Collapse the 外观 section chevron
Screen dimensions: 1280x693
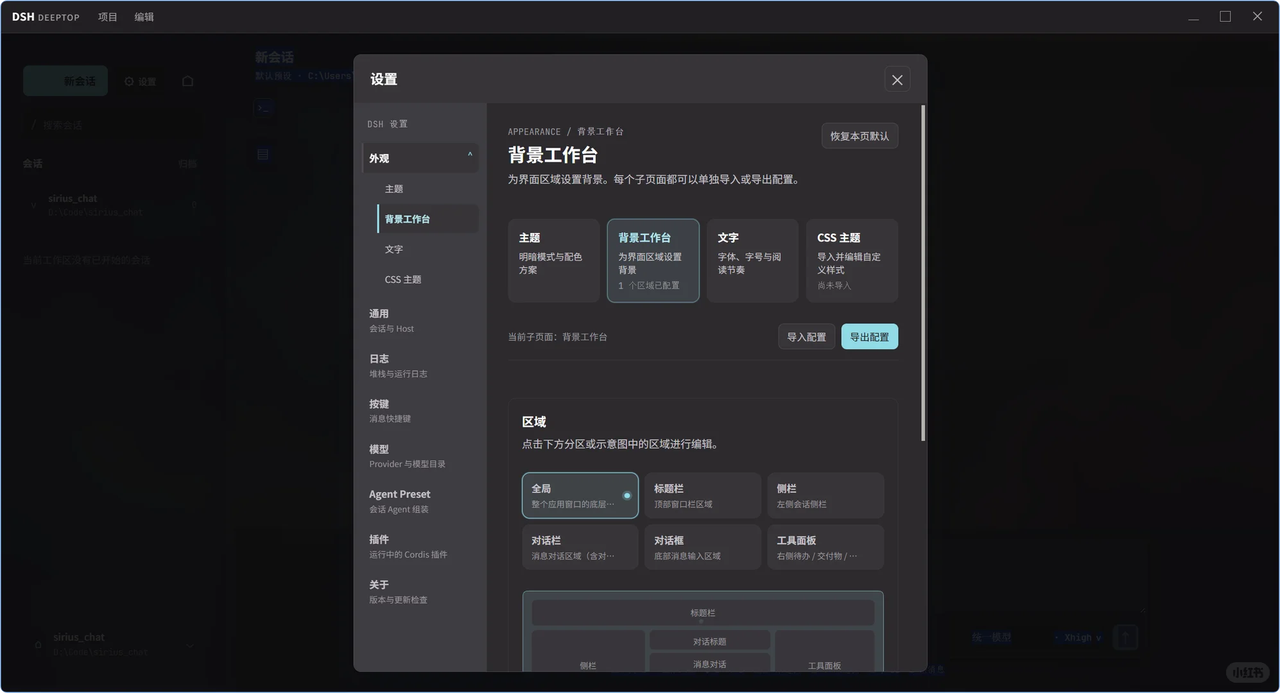[470, 155]
